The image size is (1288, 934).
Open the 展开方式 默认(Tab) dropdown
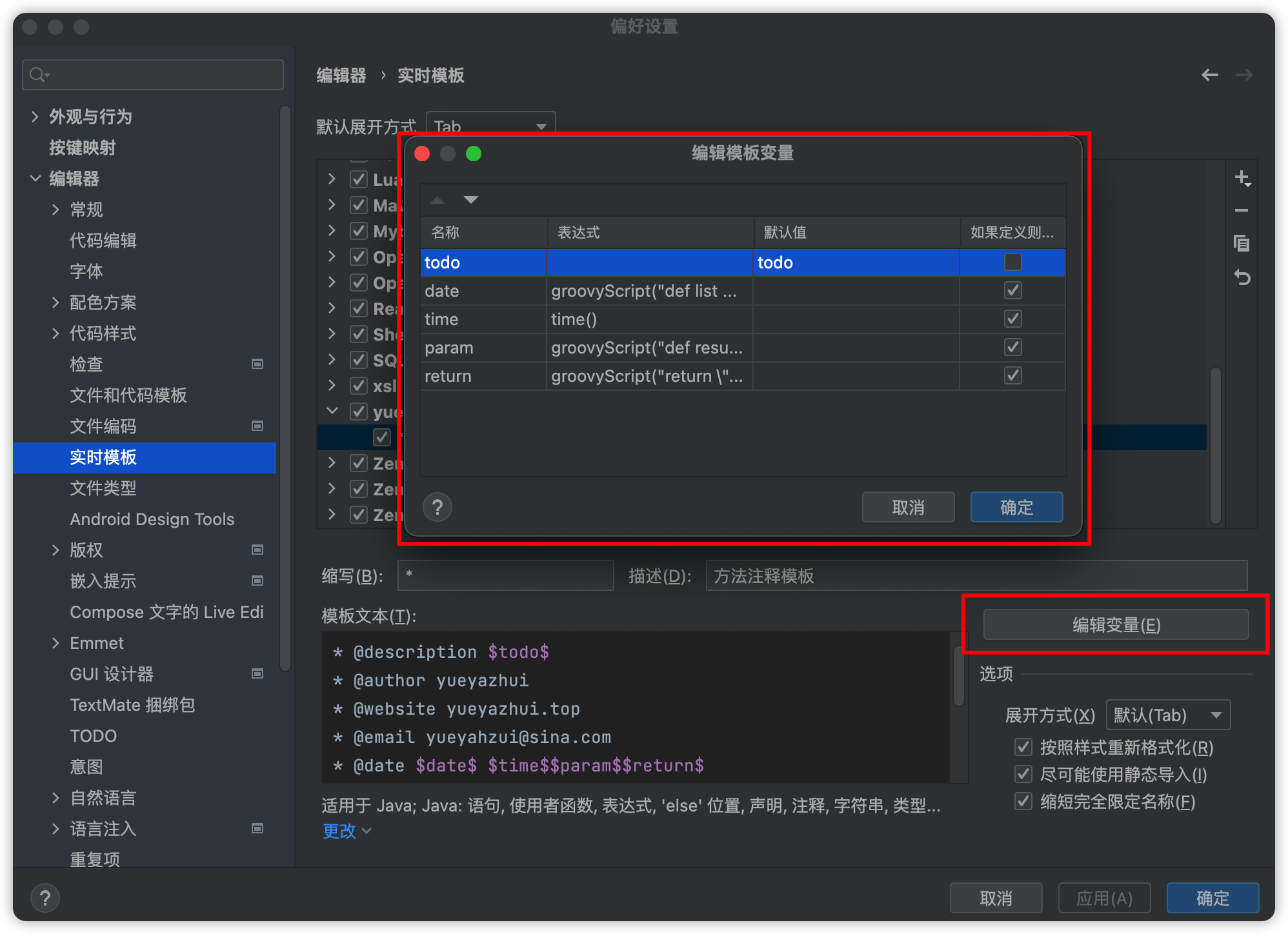(1168, 715)
